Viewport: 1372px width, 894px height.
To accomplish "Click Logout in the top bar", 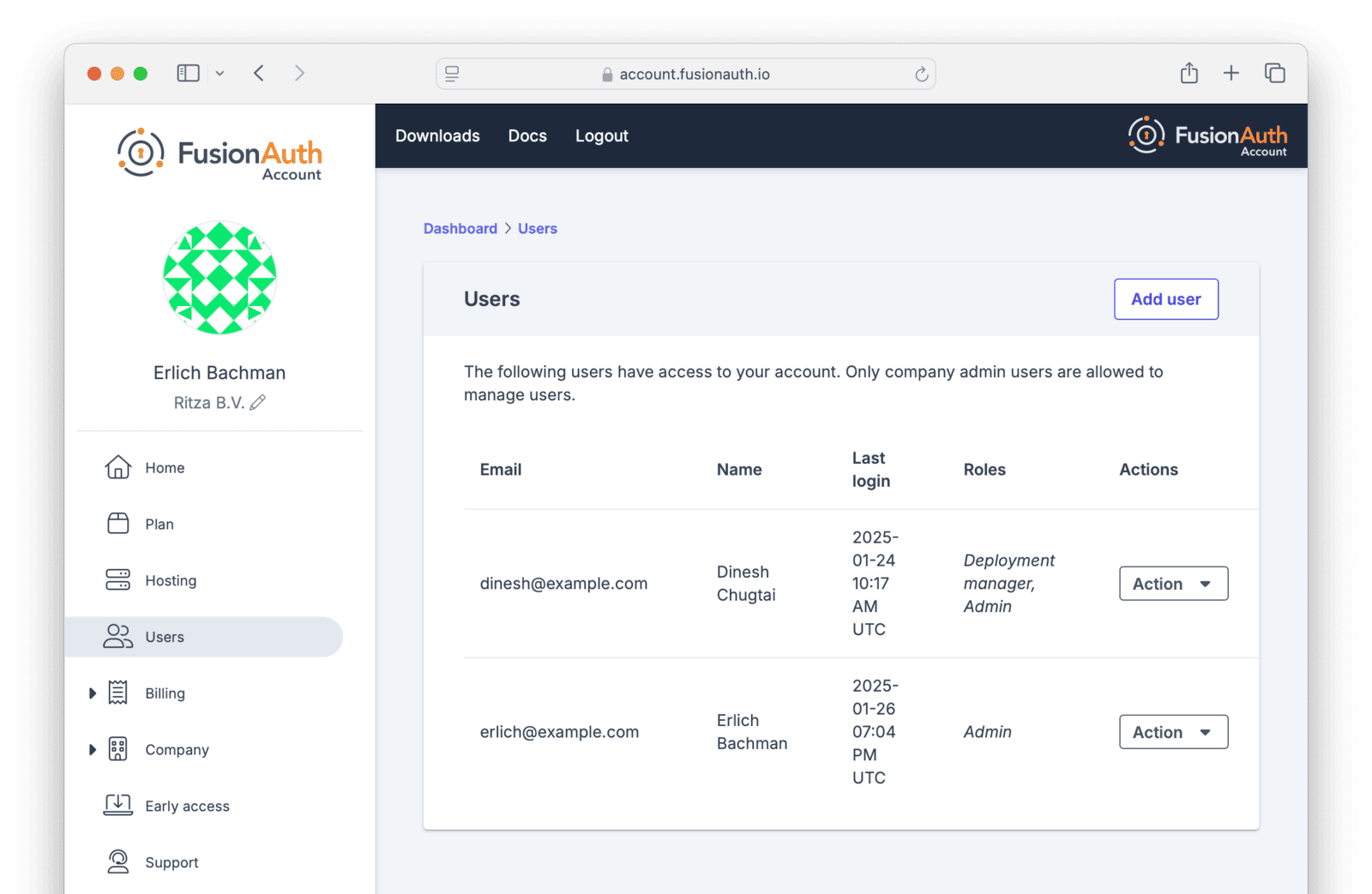I will coord(601,135).
